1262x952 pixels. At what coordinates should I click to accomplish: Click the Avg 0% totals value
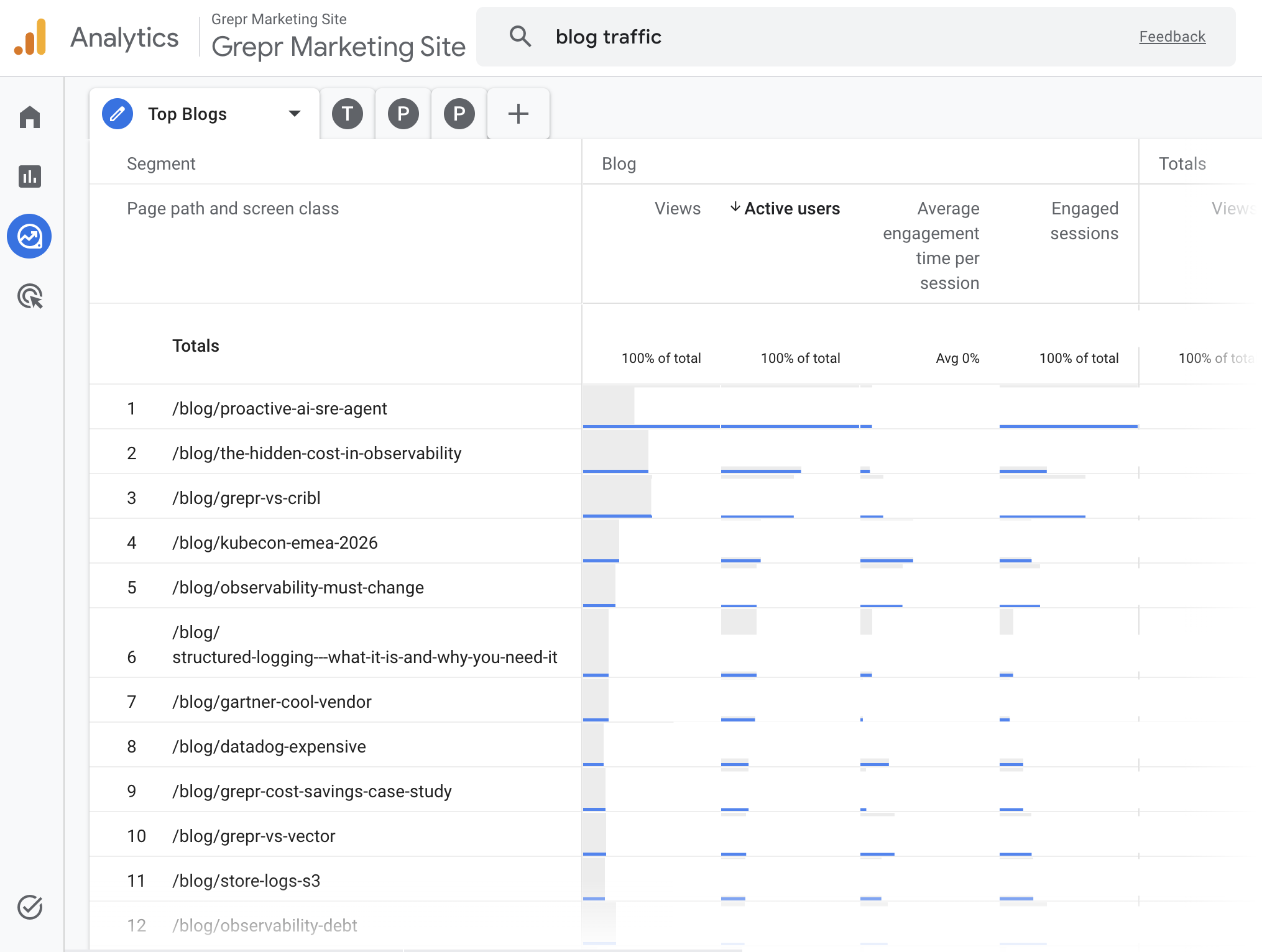coord(957,358)
